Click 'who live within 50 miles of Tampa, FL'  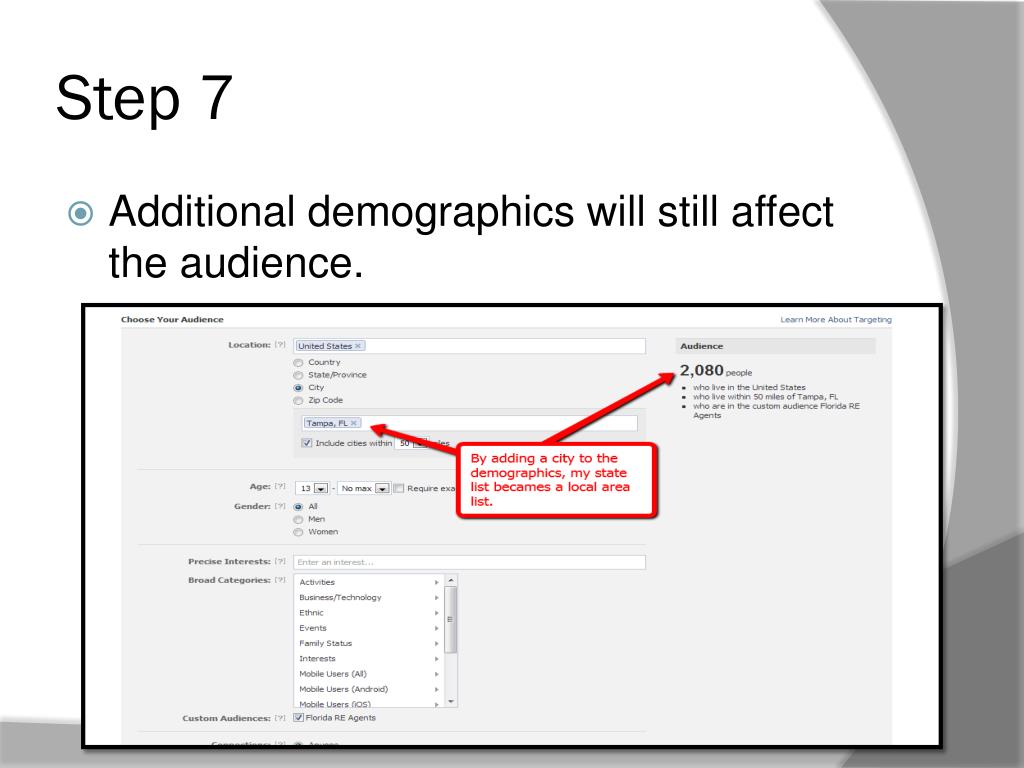tap(765, 396)
